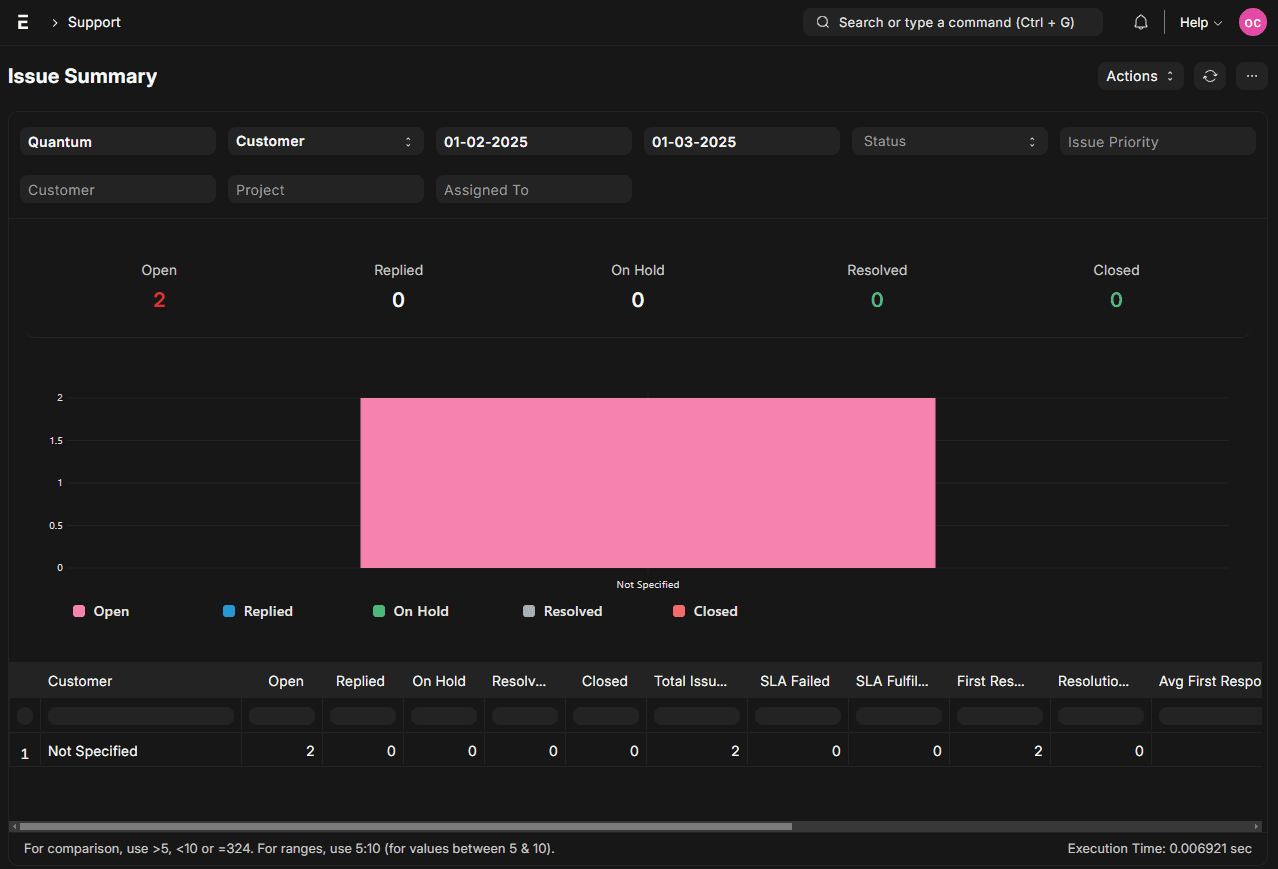The image size is (1278, 869).
Task: Open the OC user avatar menu
Action: (x=1253, y=22)
